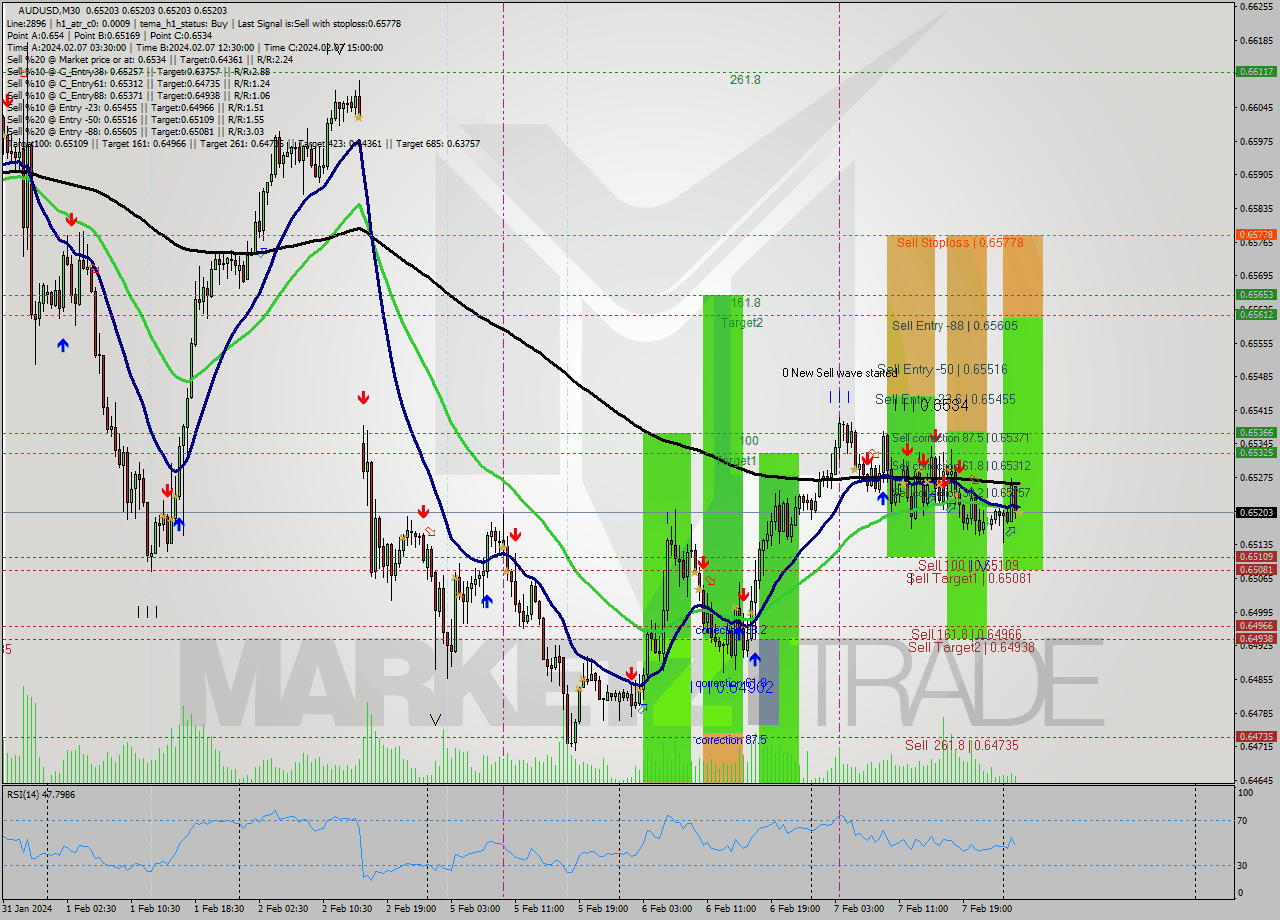Click the 'Sell 161.8 | 0.64966' label

(966, 634)
